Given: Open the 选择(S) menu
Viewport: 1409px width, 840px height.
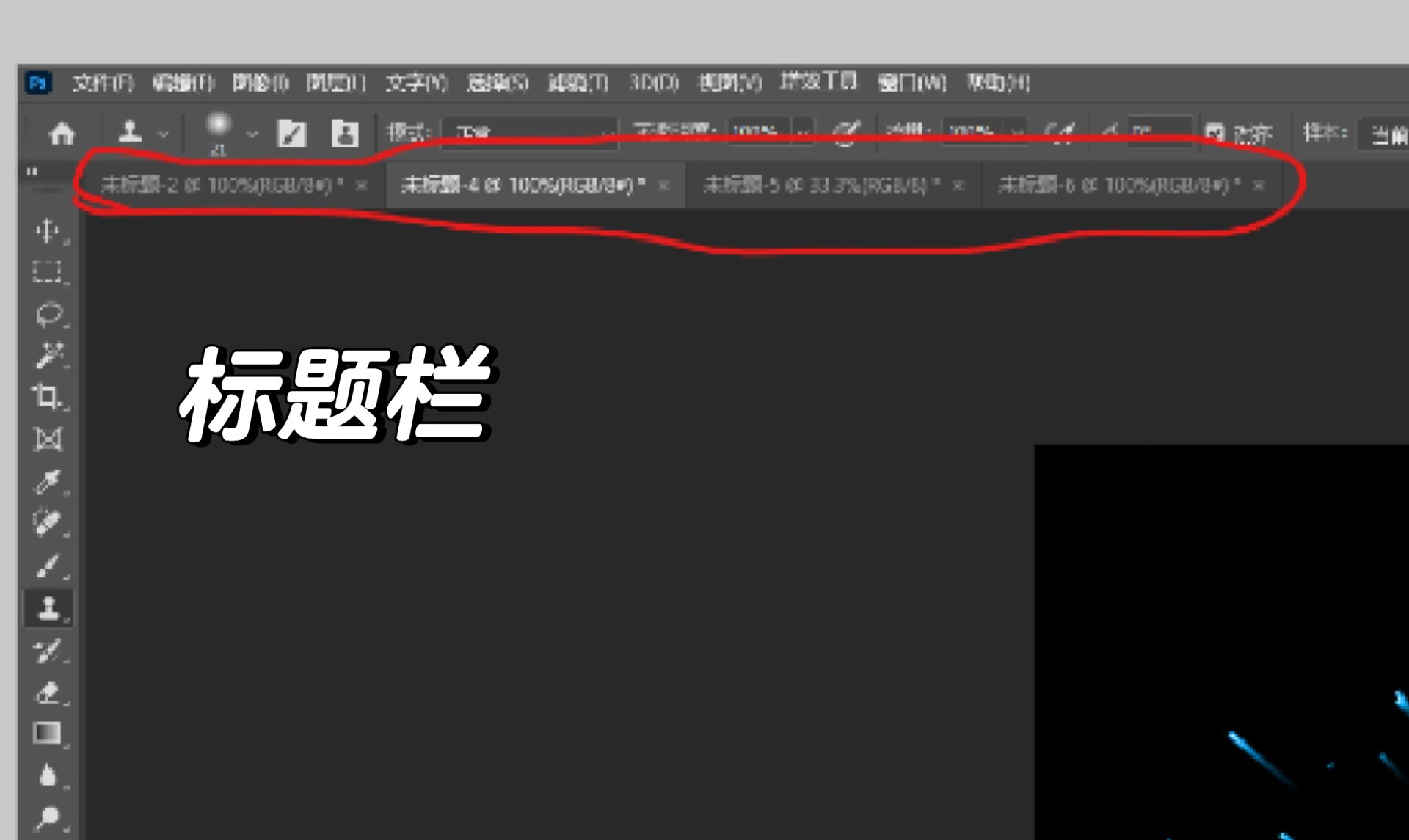Looking at the screenshot, I should tap(498, 83).
